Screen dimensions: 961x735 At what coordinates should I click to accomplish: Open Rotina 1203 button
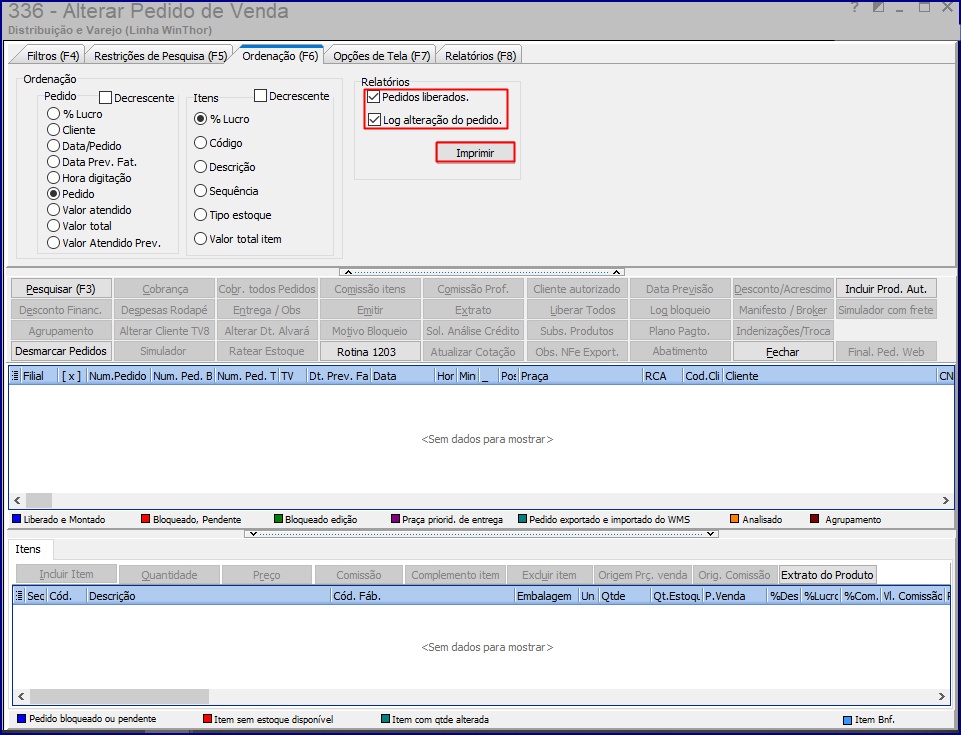tap(370, 352)
